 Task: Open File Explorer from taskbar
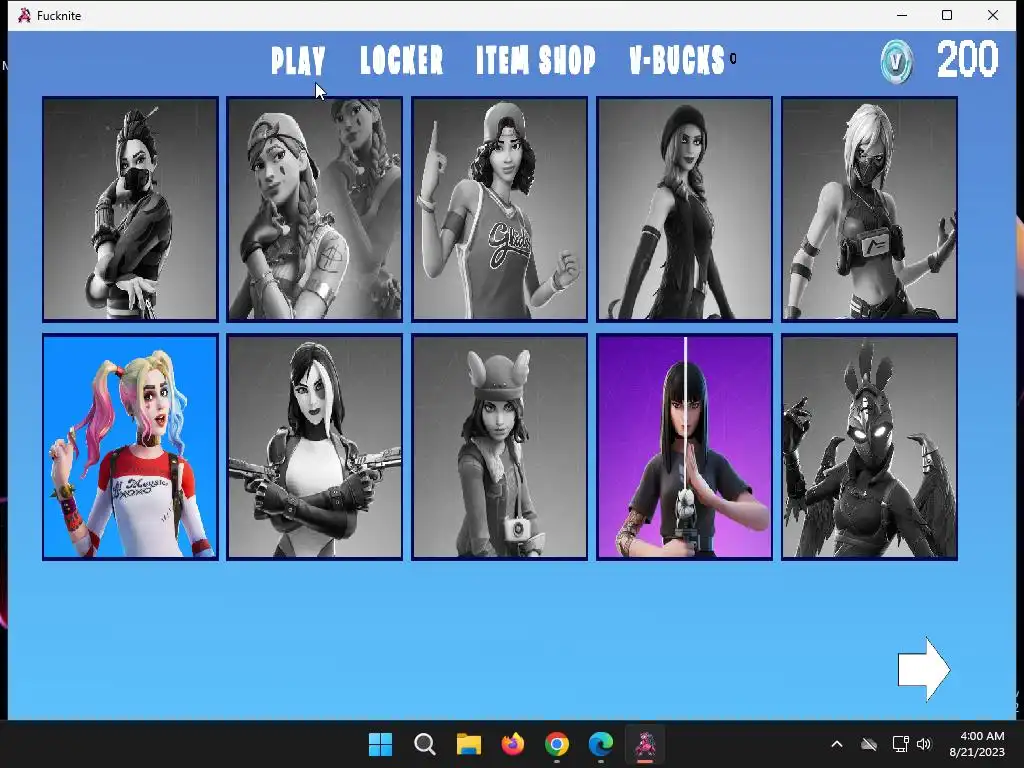468,744
